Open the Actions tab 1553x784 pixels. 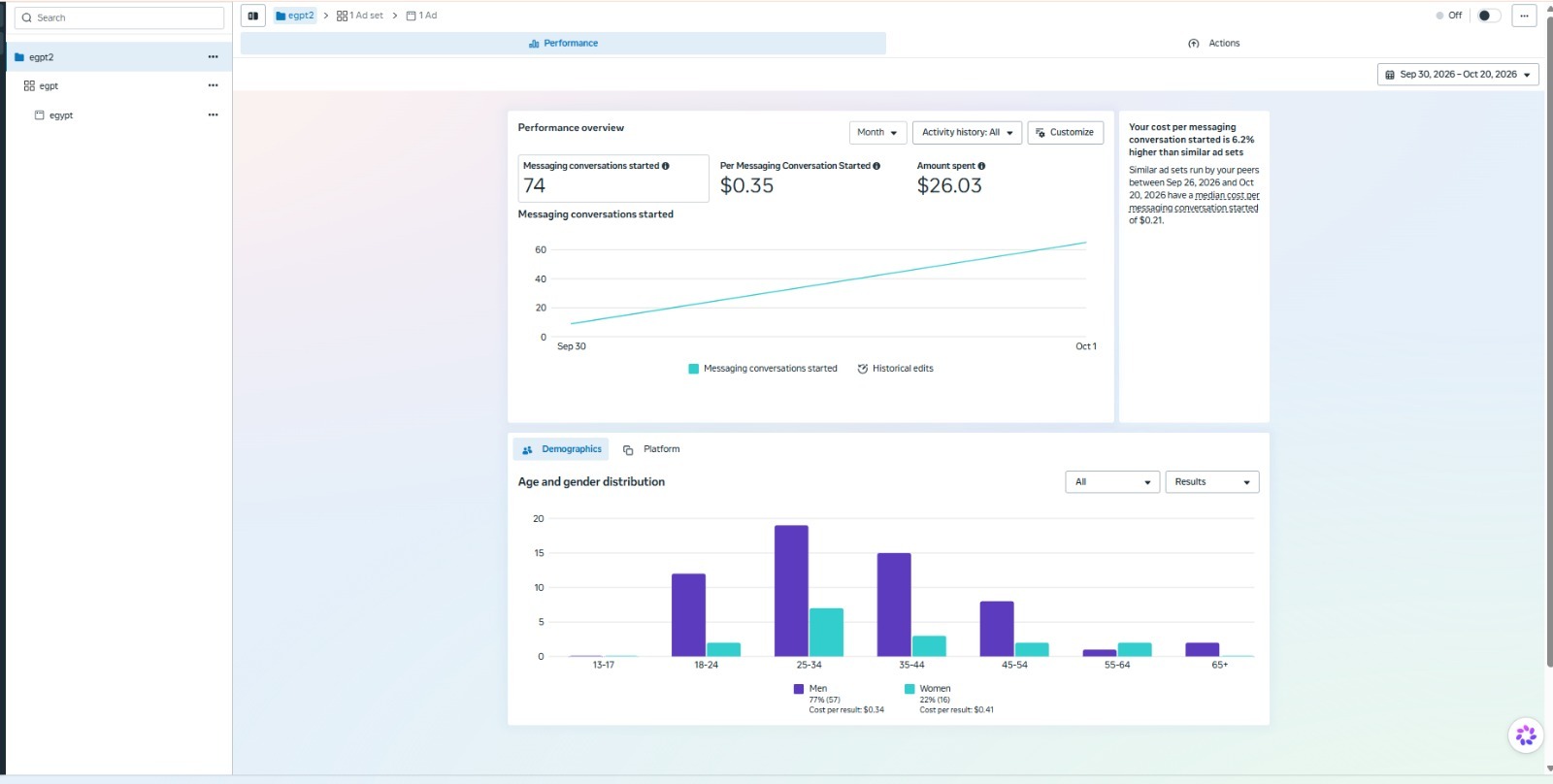tap(1214, 44)
